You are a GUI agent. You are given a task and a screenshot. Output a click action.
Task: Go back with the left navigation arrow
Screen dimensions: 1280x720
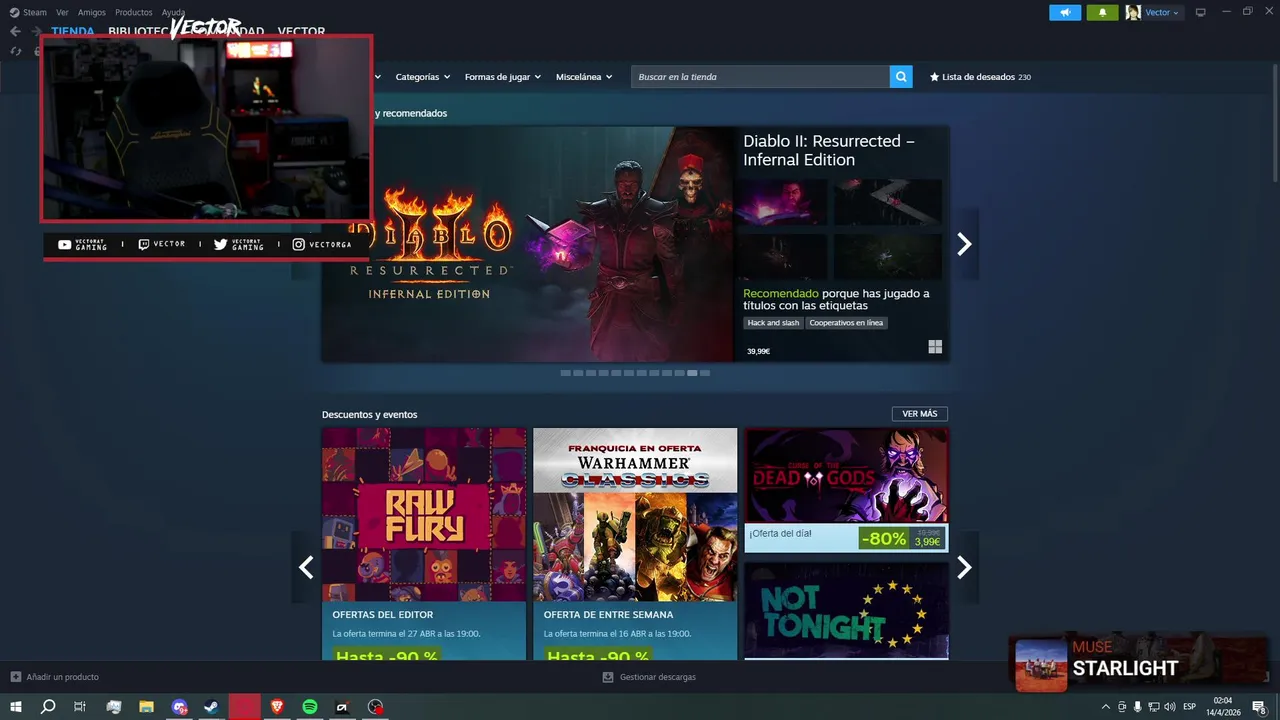click(x=15, y=31)
